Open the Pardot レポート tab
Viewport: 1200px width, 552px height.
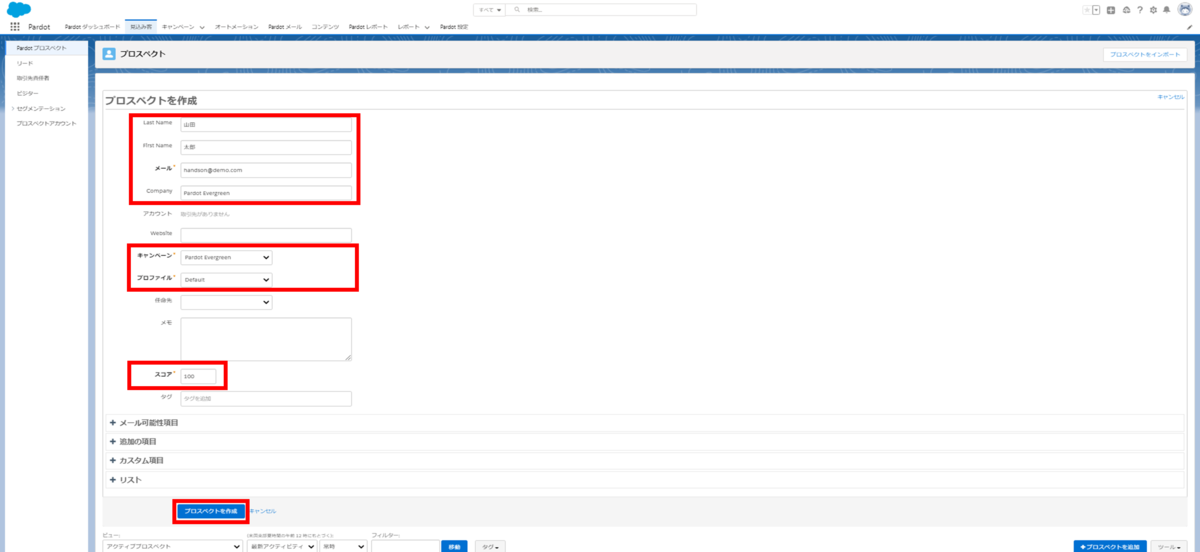(369, 26)
